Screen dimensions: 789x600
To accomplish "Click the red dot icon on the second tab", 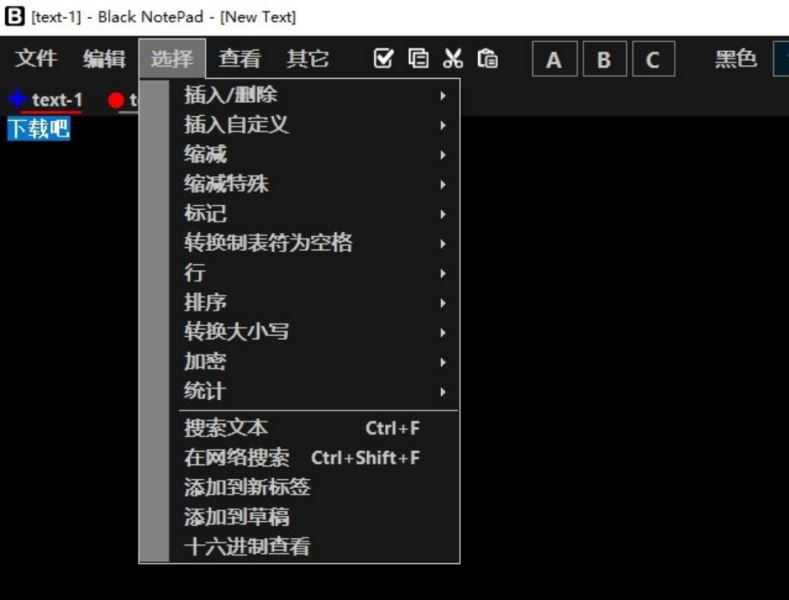I will click(116, 100).
